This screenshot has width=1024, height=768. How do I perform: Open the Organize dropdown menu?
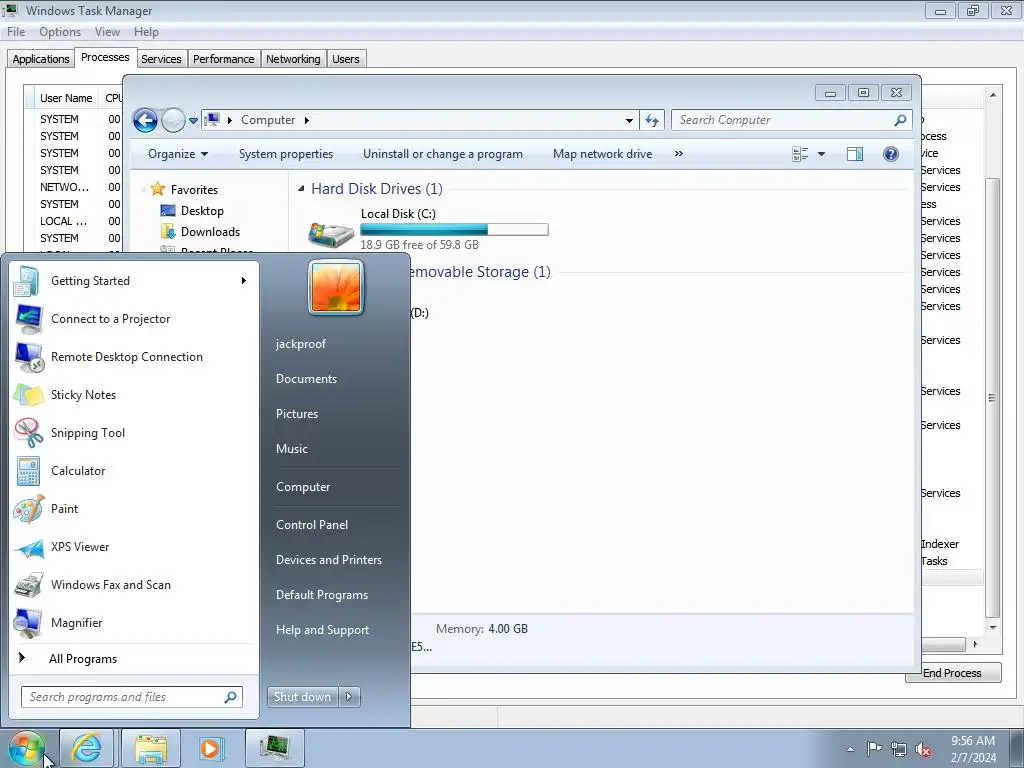coord(178,154)
